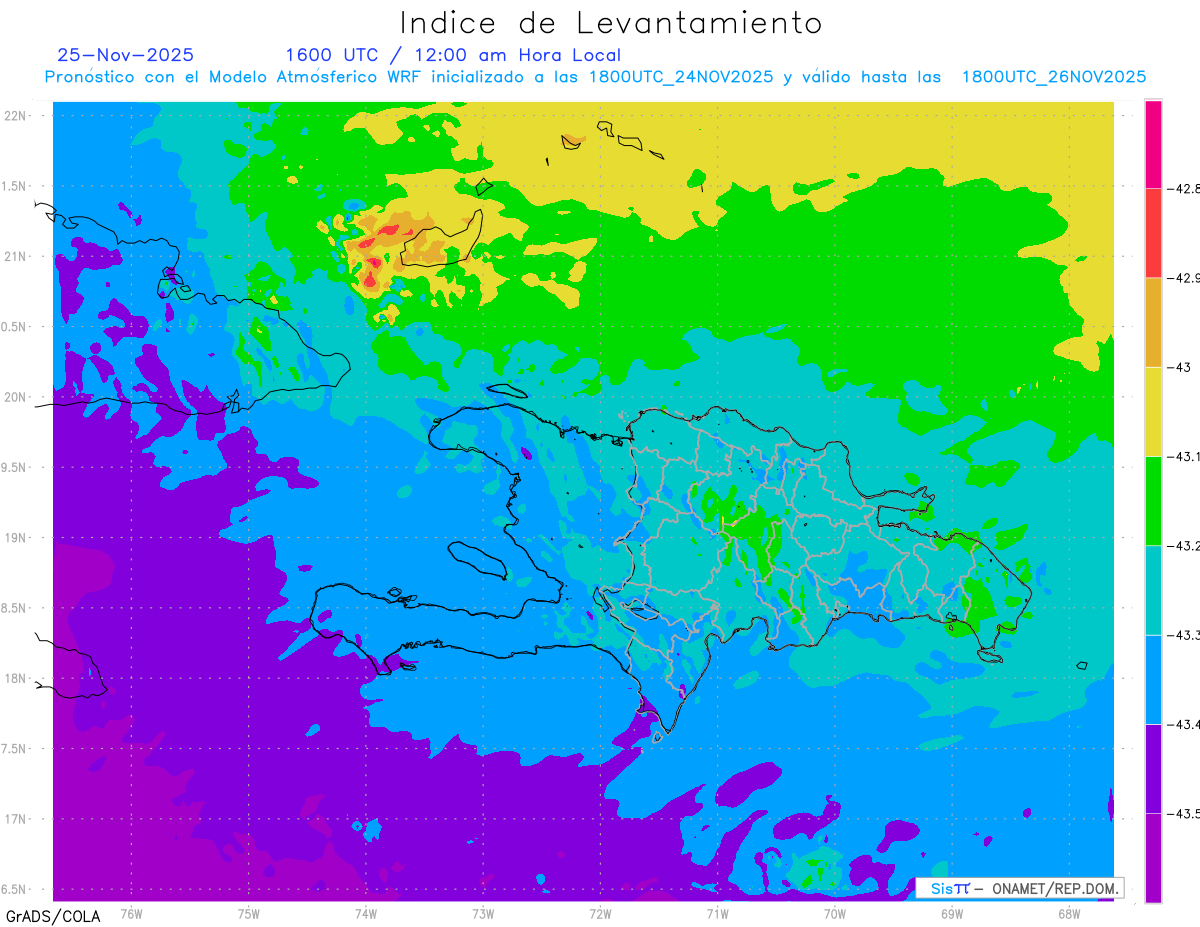Click the "69W" longitude label
The width and height of the screenshot is (1200, 927).
click(952, 913)
